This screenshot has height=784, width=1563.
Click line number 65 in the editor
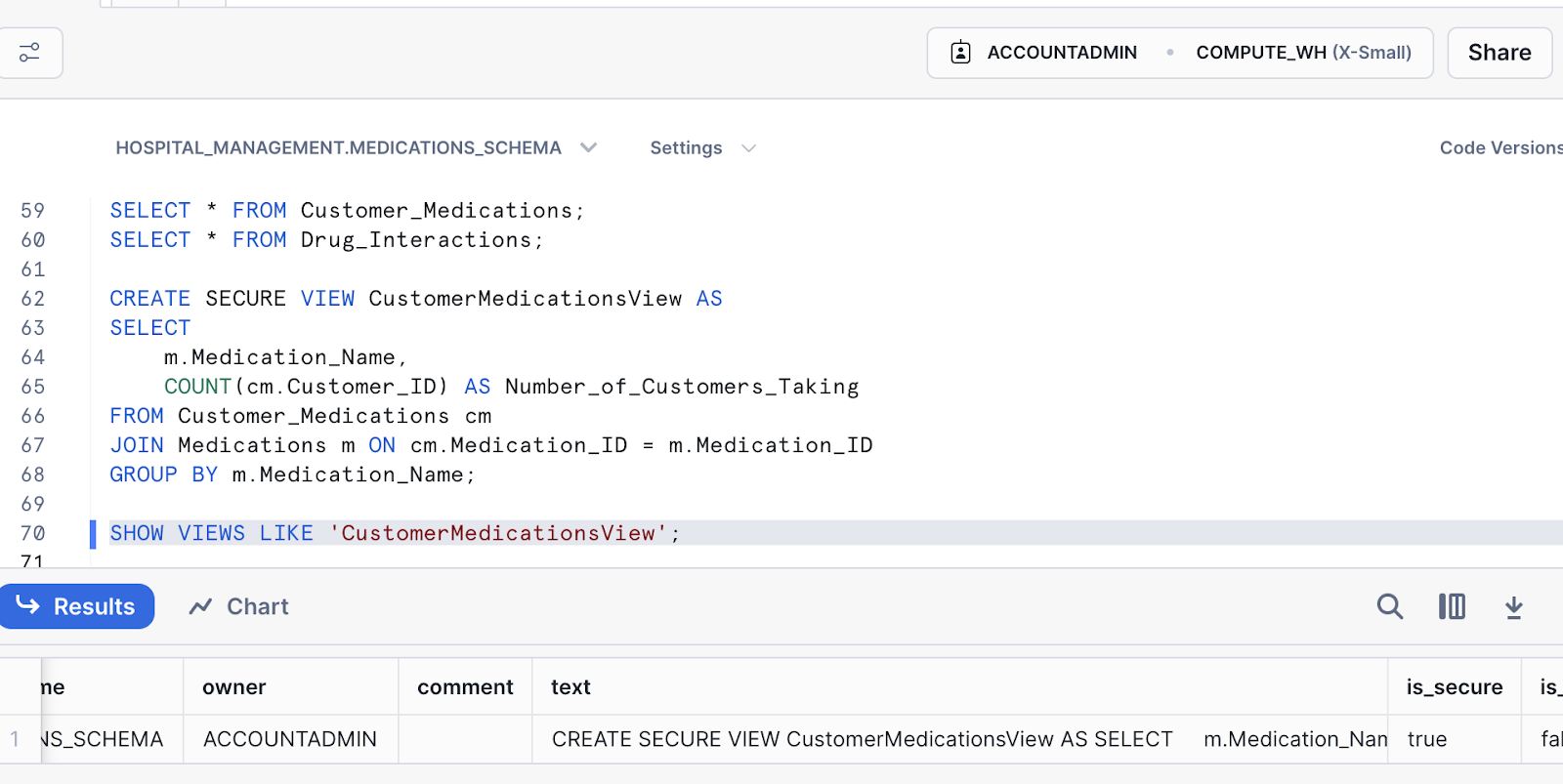pyautogui.click(x=33, y=387)
